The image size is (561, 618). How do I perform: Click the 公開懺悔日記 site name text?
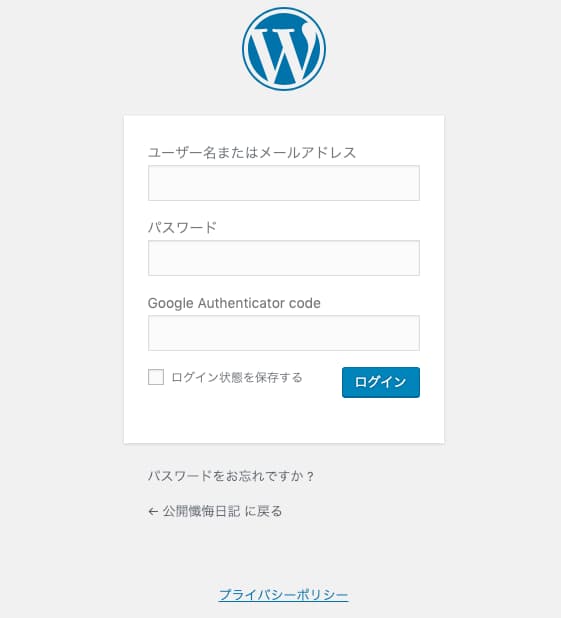201,512
